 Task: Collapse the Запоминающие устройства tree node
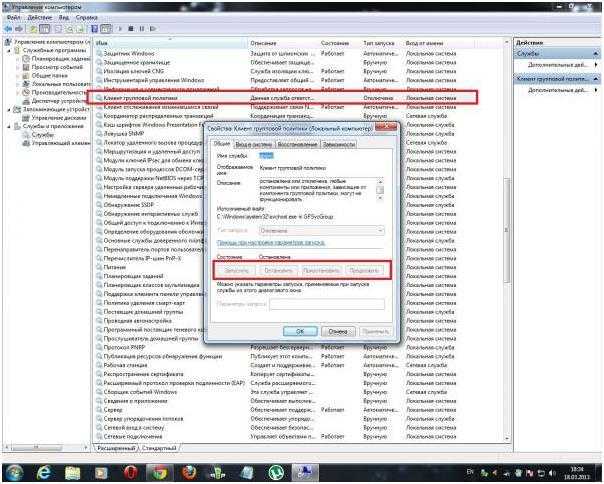(9, 109)
